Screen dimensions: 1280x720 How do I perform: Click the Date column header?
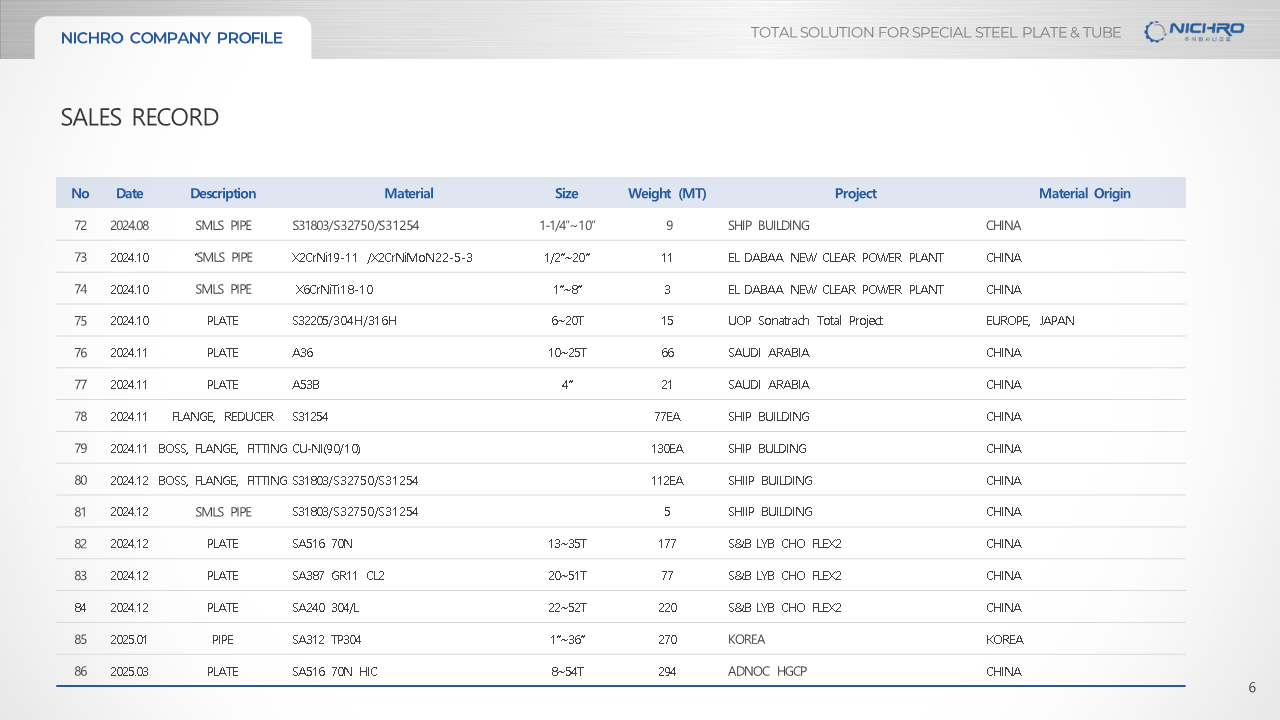129,193
